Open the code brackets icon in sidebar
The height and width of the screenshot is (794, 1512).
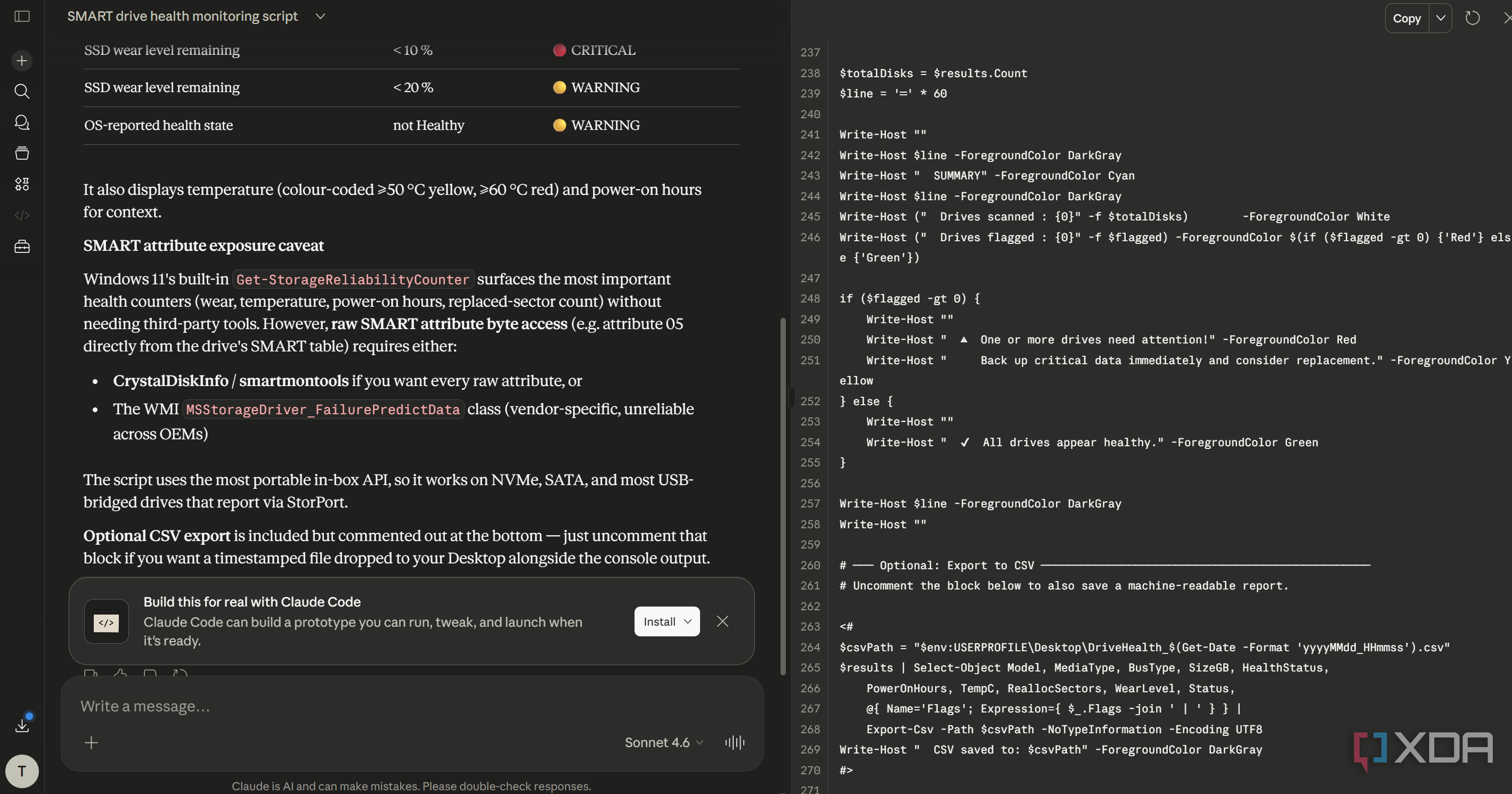click(x=22, y=215)
